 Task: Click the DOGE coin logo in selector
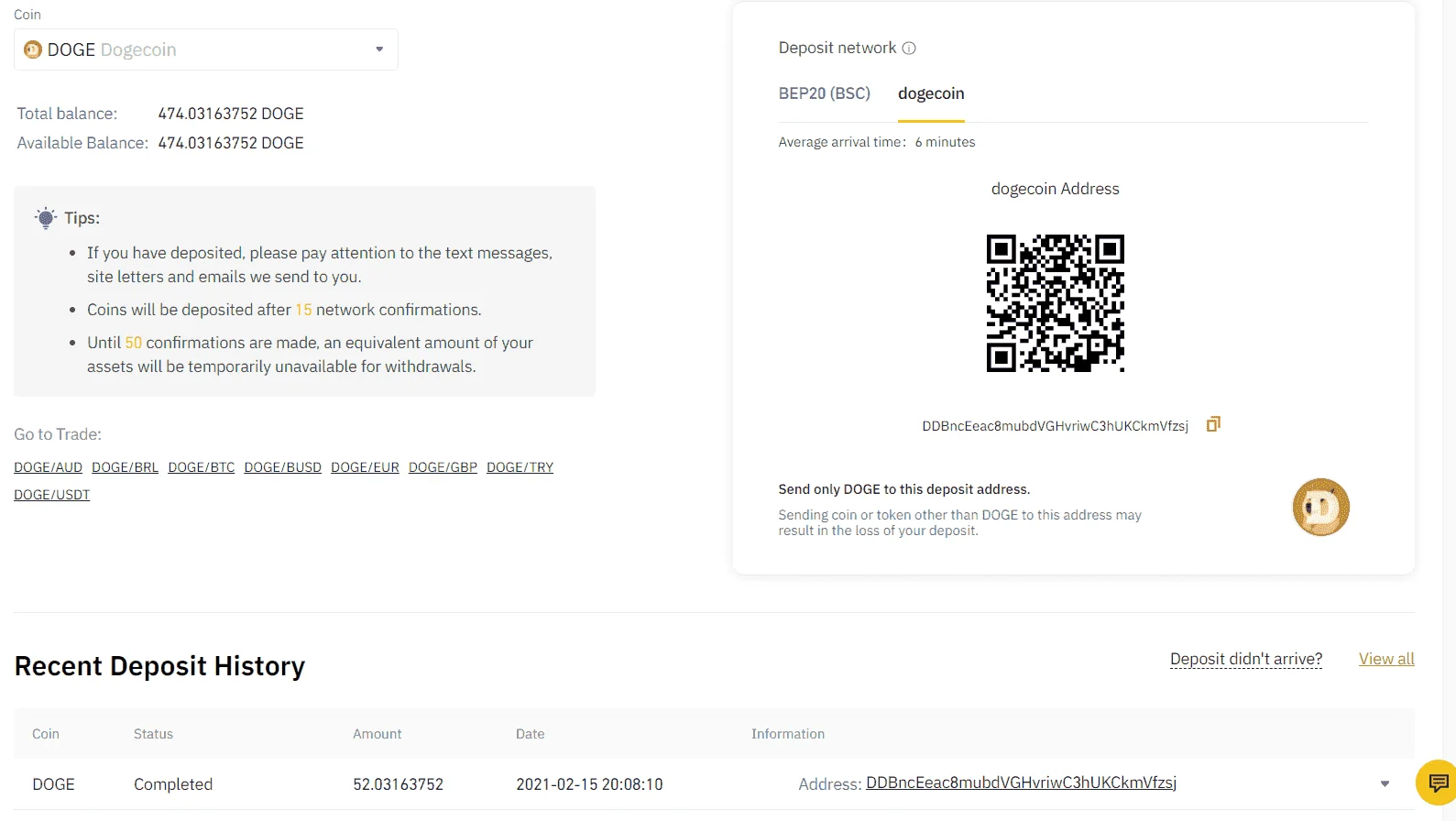[x=33, y=49]
